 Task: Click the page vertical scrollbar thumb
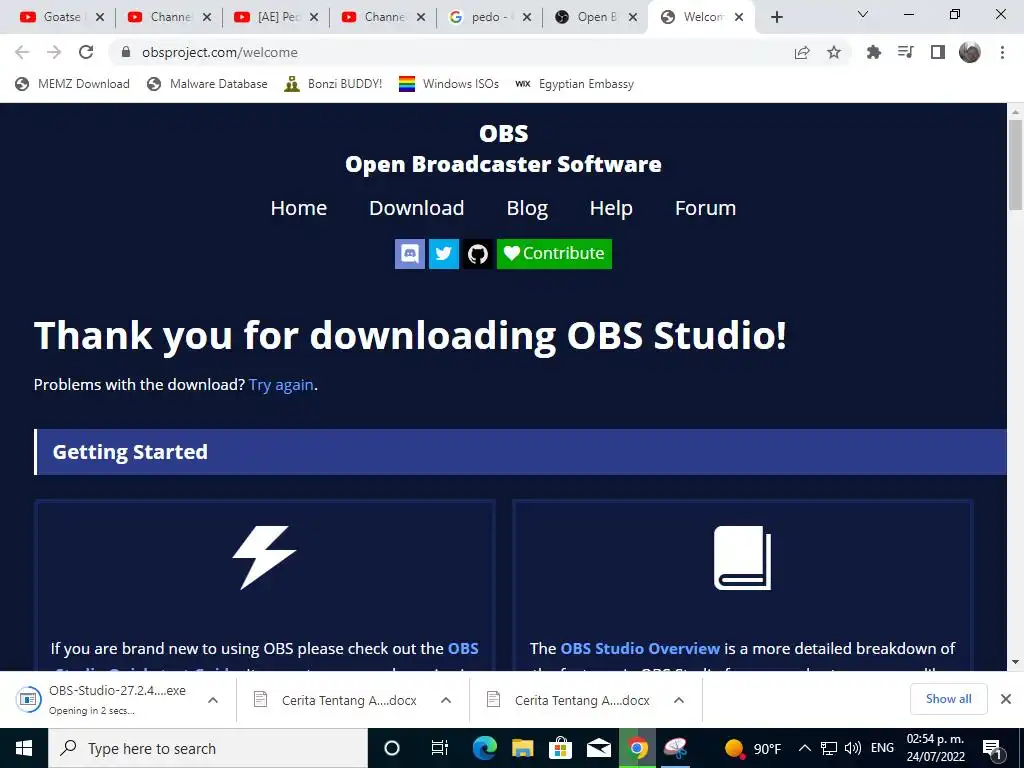1016,165
